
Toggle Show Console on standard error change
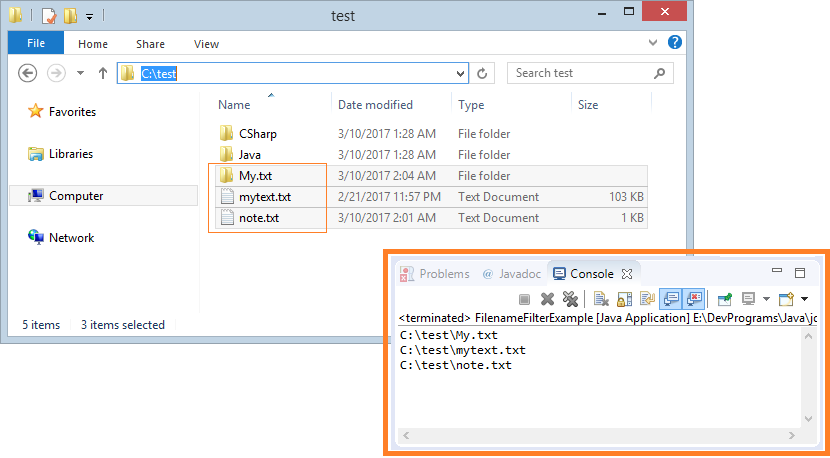(x=695, y=299)
